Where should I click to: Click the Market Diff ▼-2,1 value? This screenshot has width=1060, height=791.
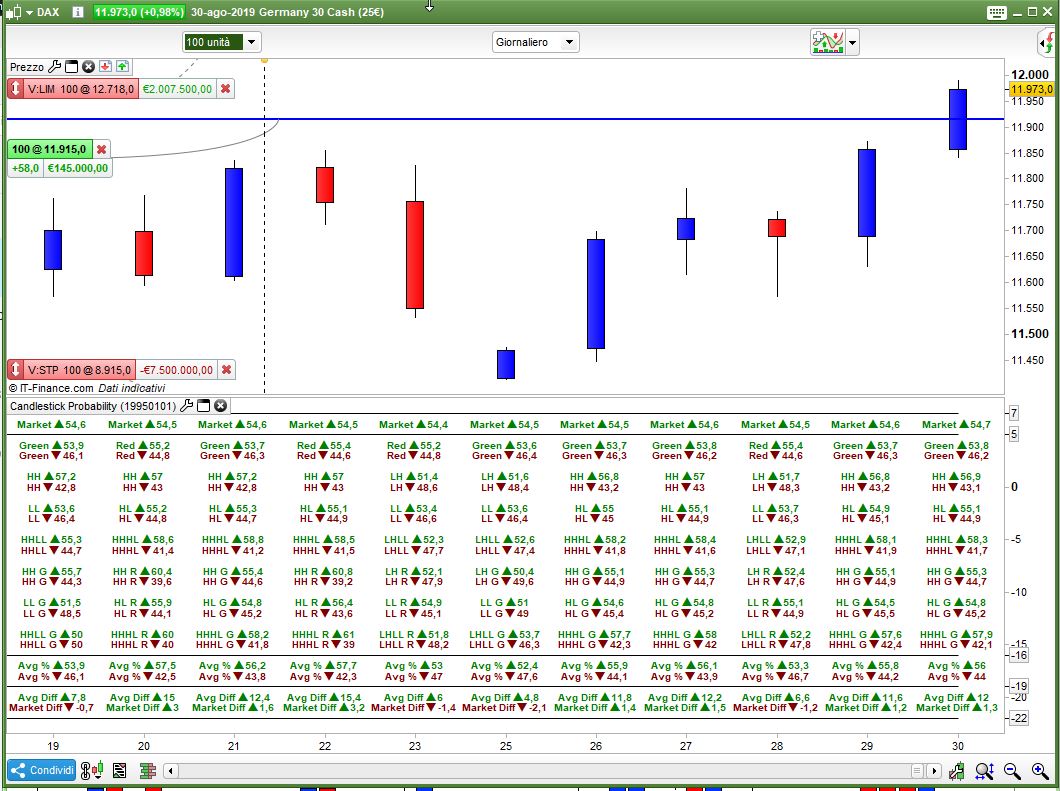coord(504,708)
